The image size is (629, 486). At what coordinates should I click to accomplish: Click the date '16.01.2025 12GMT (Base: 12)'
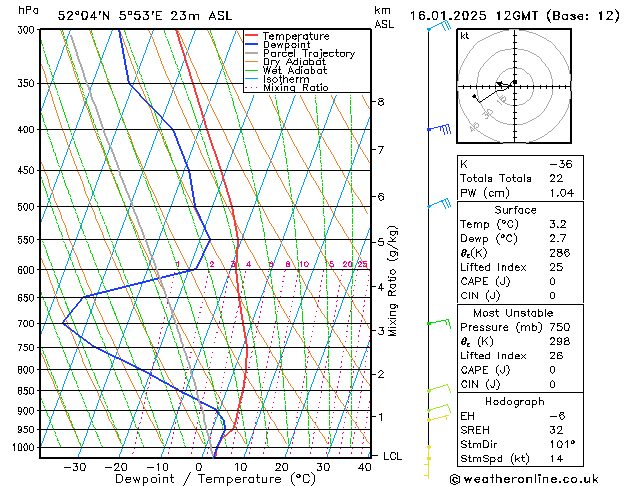click(x=515, y=16)
